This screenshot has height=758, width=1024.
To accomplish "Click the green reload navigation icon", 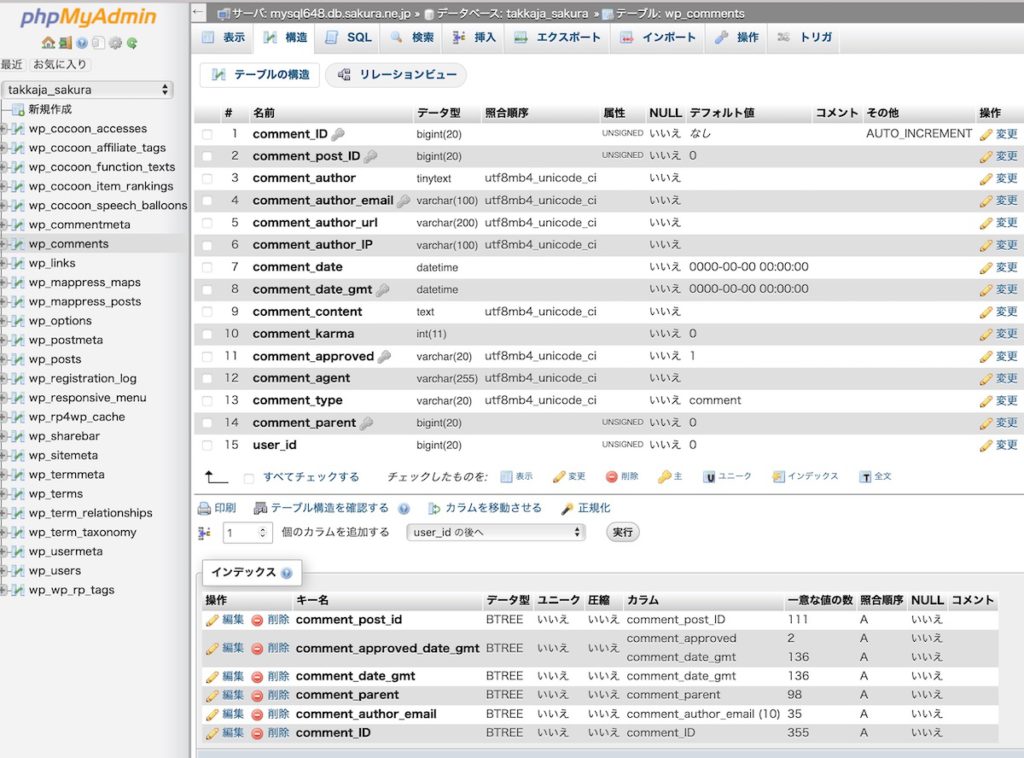I will click(132, 43).
